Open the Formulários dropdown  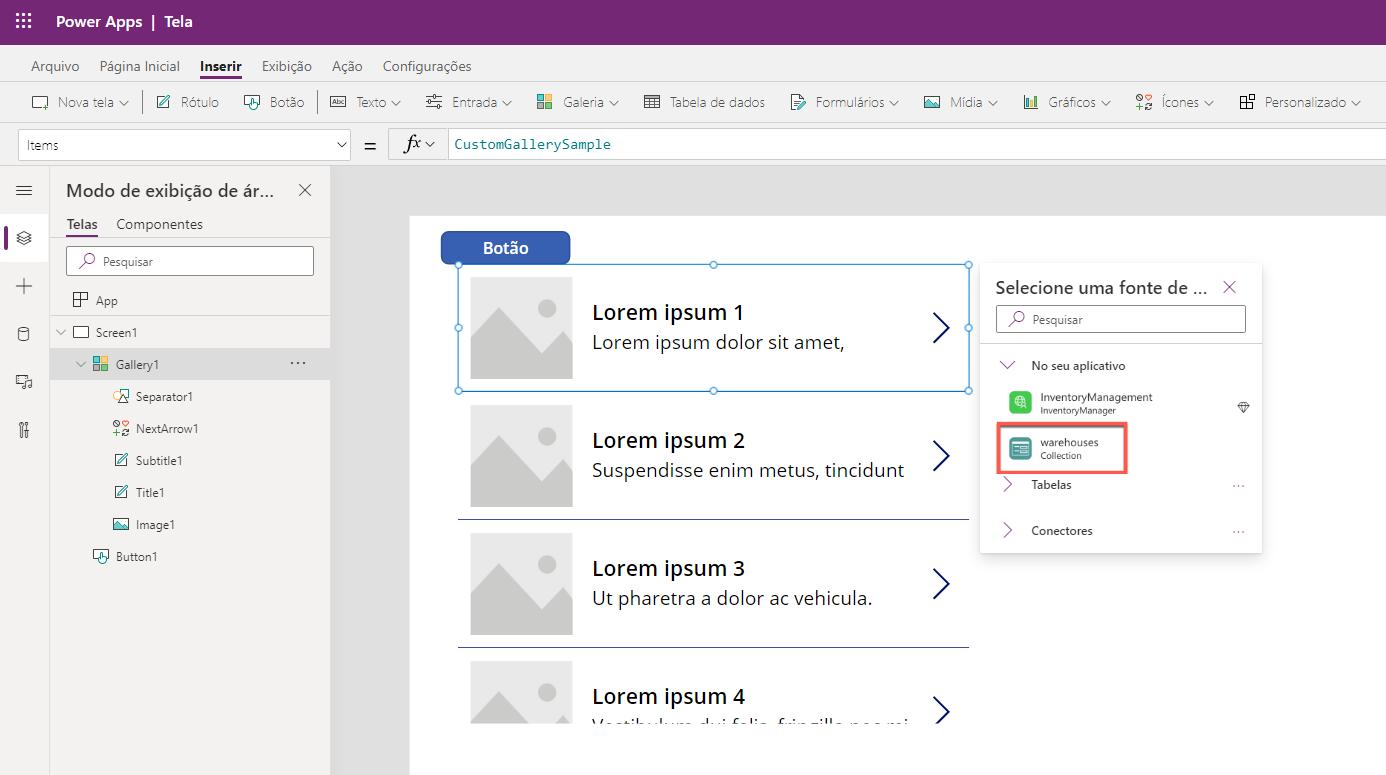[x=843, y=102]
